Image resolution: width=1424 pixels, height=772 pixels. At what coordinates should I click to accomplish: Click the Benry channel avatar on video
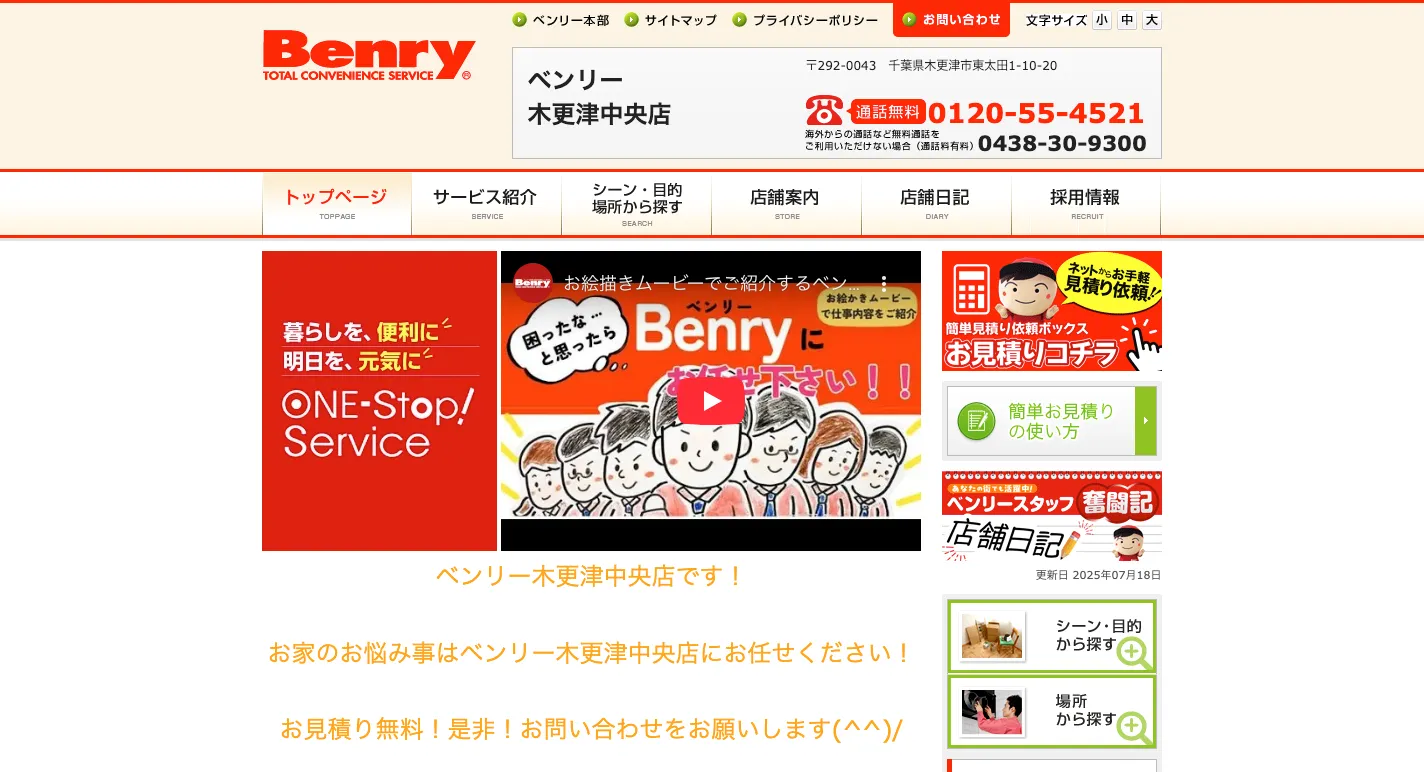(533, 283)
